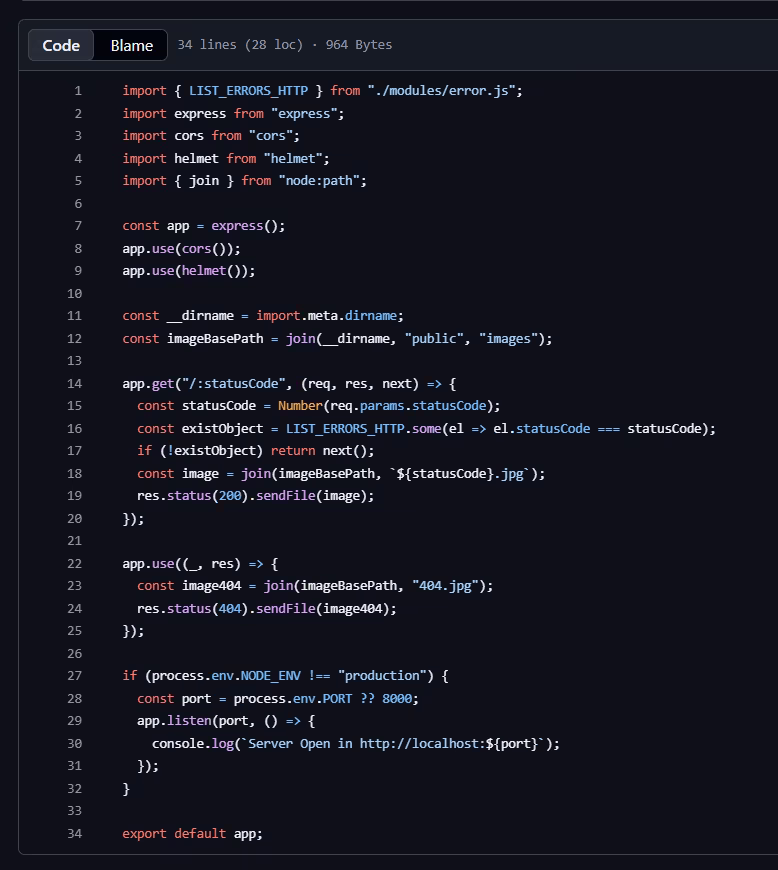
Task: Click app.use(helmet()) statement
Action: click(x=189, y=271)
